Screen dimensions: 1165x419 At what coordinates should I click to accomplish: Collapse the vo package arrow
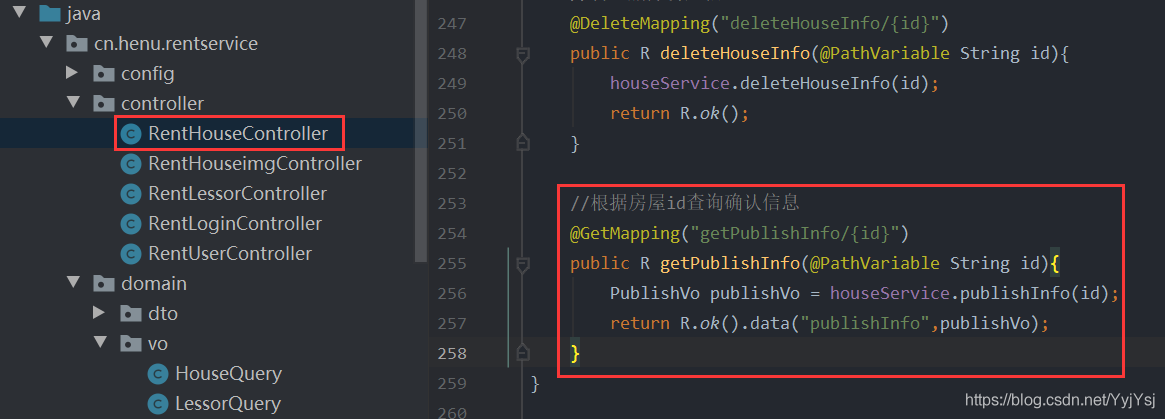99,342
